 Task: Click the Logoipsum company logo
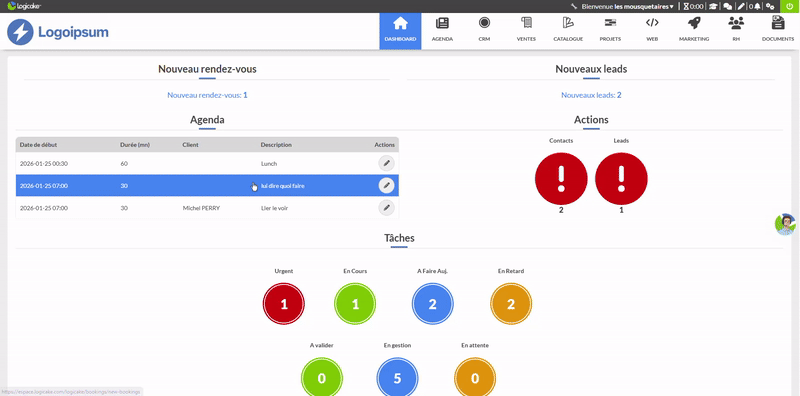(58, 32)
